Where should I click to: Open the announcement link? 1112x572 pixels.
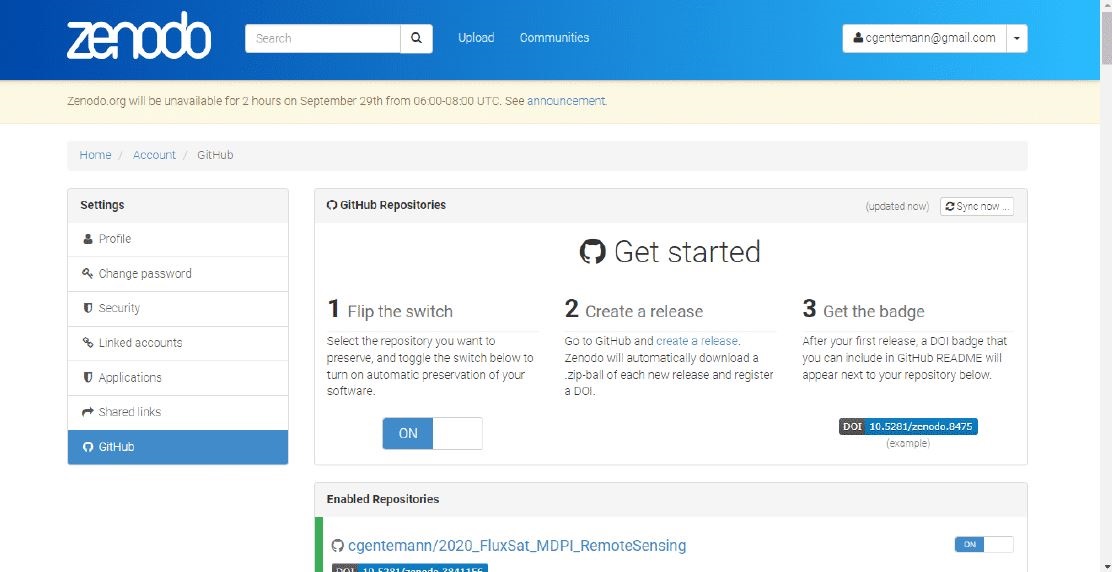tap(566, 101)
